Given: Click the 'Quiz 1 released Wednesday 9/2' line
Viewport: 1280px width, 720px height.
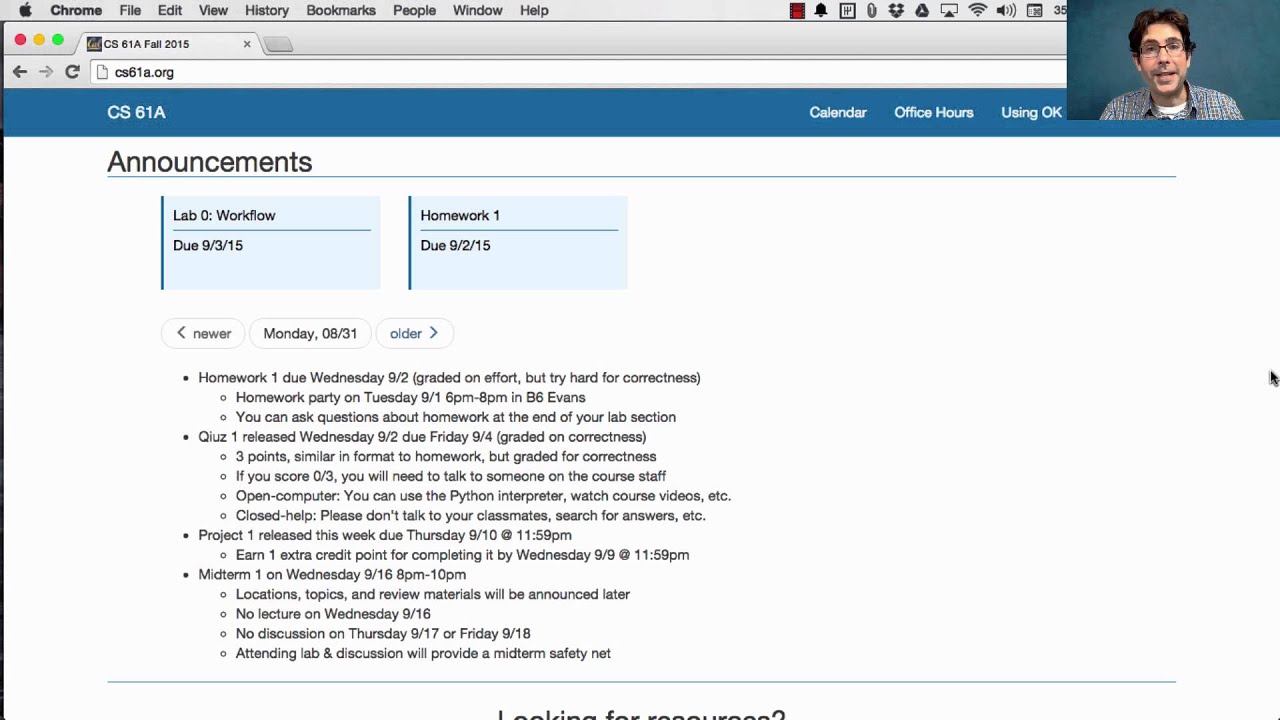Looking at the screenshot, I should pos(422,437).
